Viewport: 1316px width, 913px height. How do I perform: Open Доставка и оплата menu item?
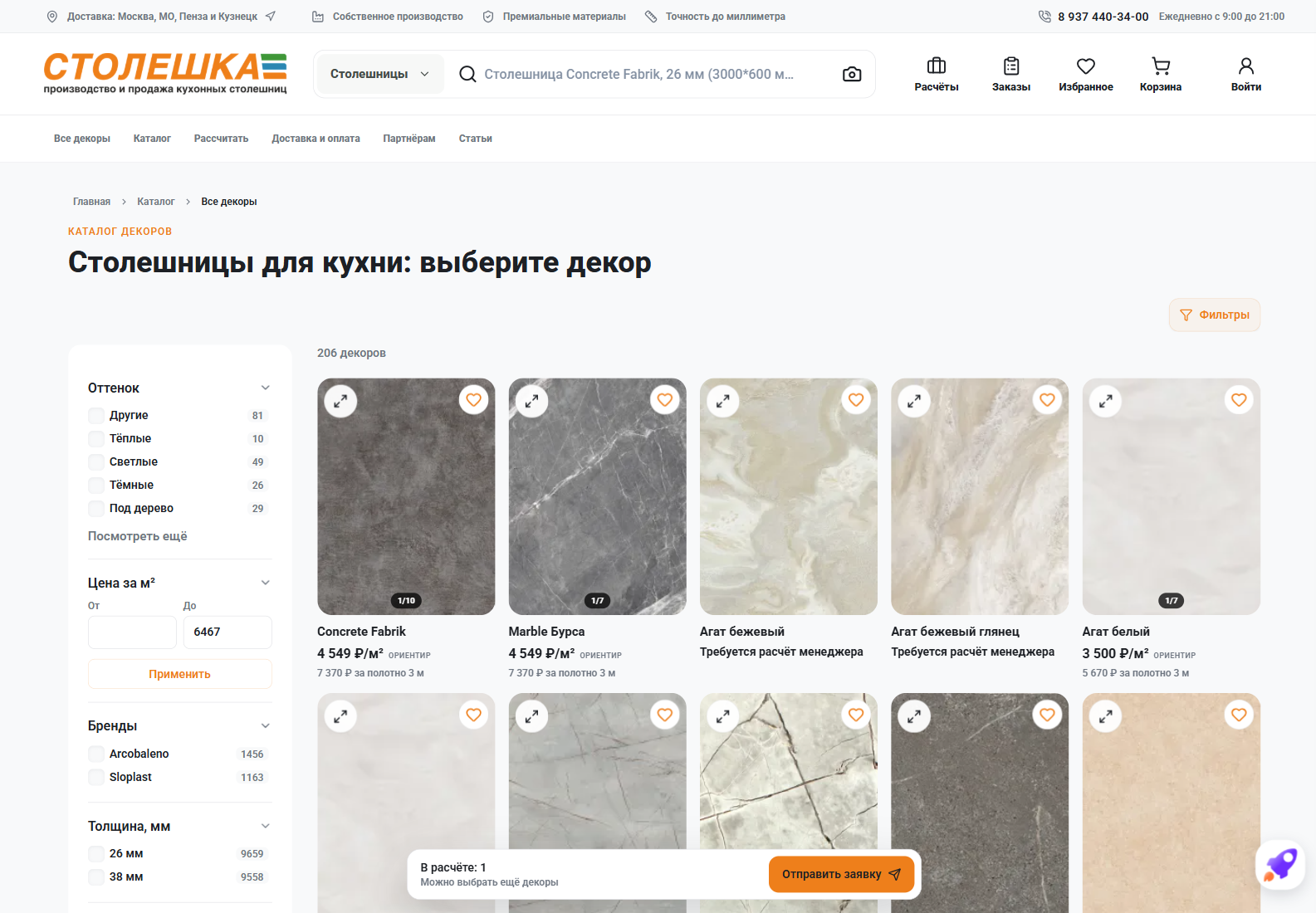pos(316,139)
